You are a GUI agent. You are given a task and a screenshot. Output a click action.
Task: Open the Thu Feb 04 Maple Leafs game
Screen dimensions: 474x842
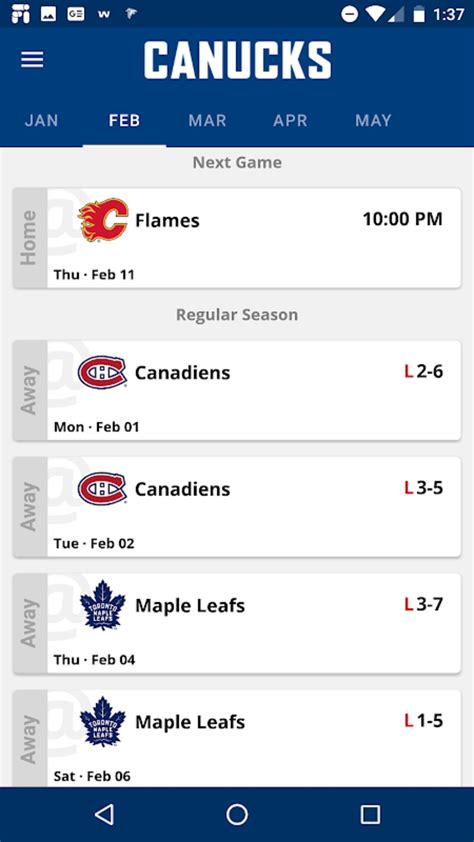coord(237,623)
